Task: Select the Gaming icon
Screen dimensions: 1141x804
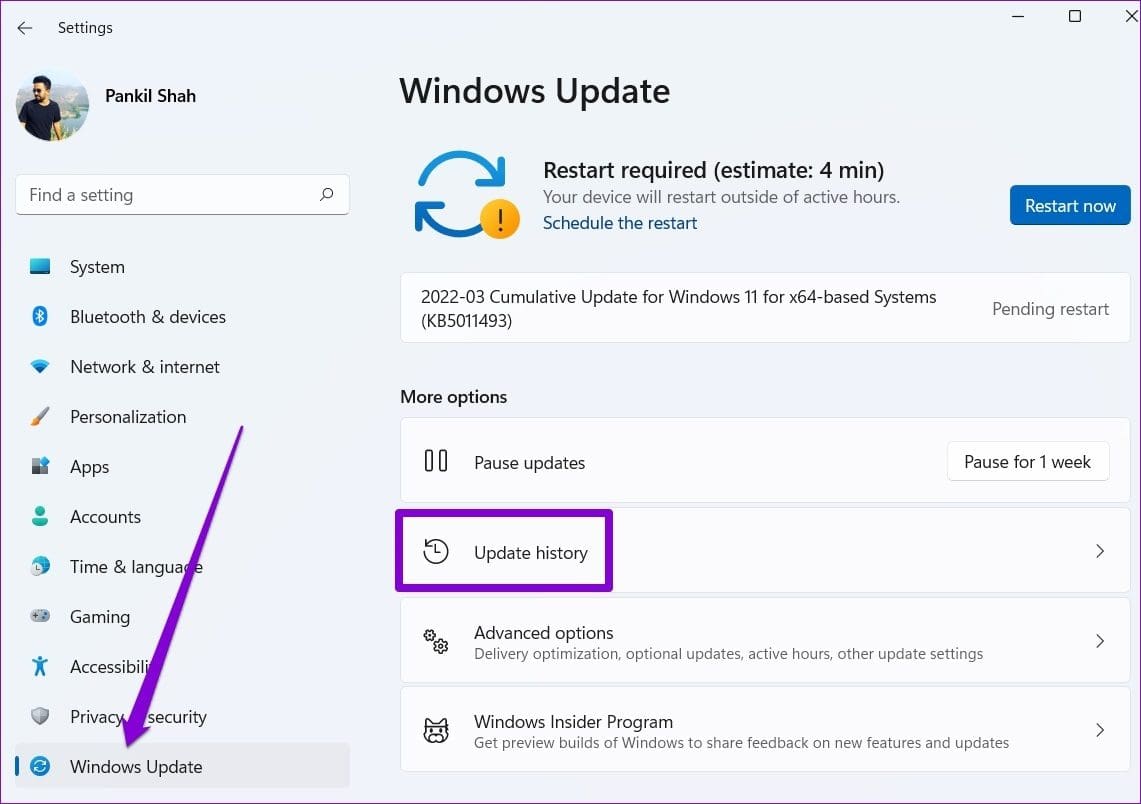Action: click(x=40, y=616)
